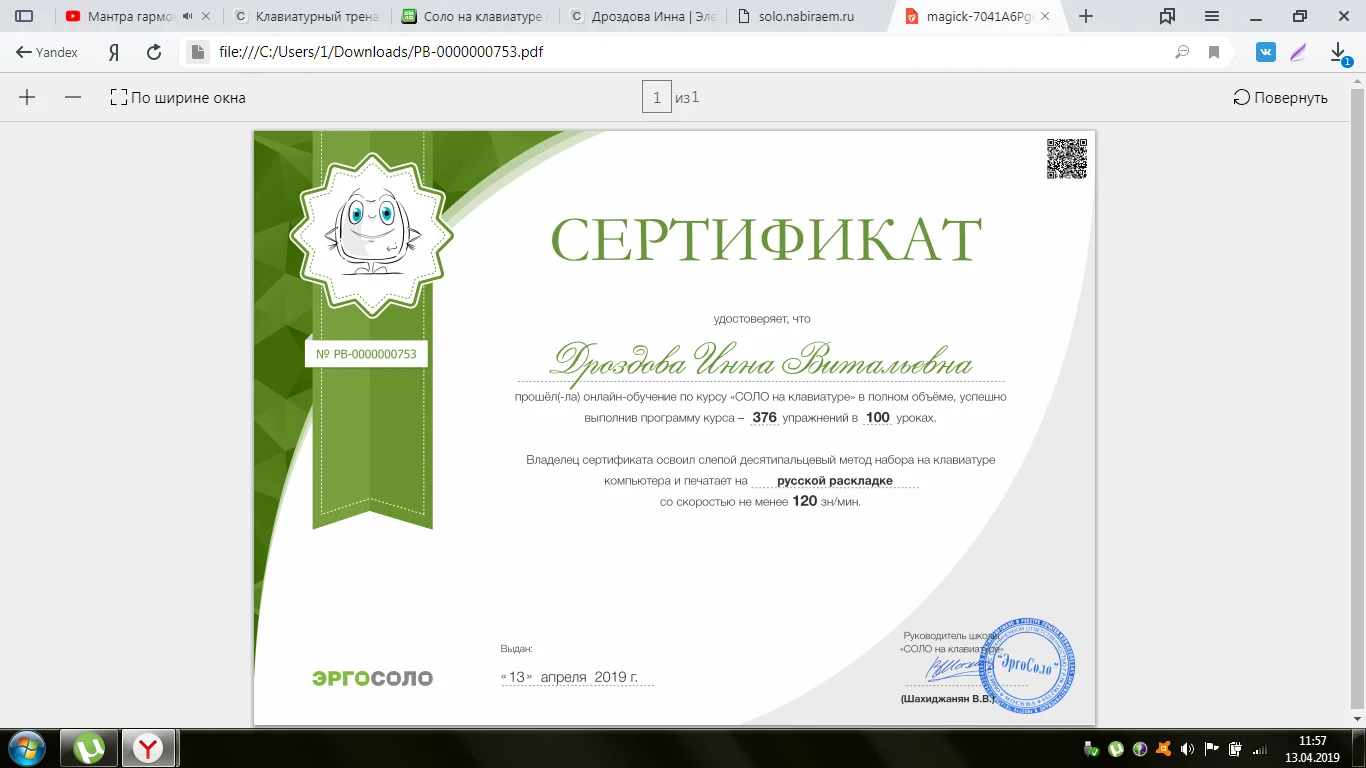Open the purple feather extension icon
The width and height of the screenshot is (1366, 768).
pyautogui.click(x=1298, y=53)
